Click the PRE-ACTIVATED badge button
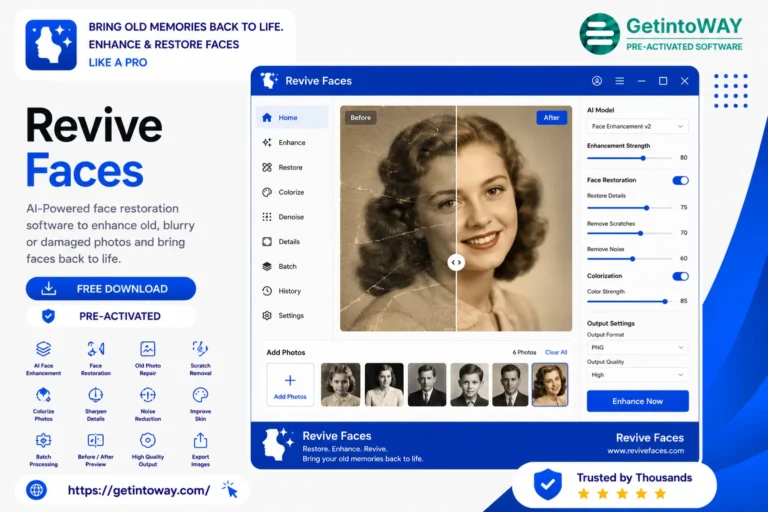 click(x=111, y=316)
